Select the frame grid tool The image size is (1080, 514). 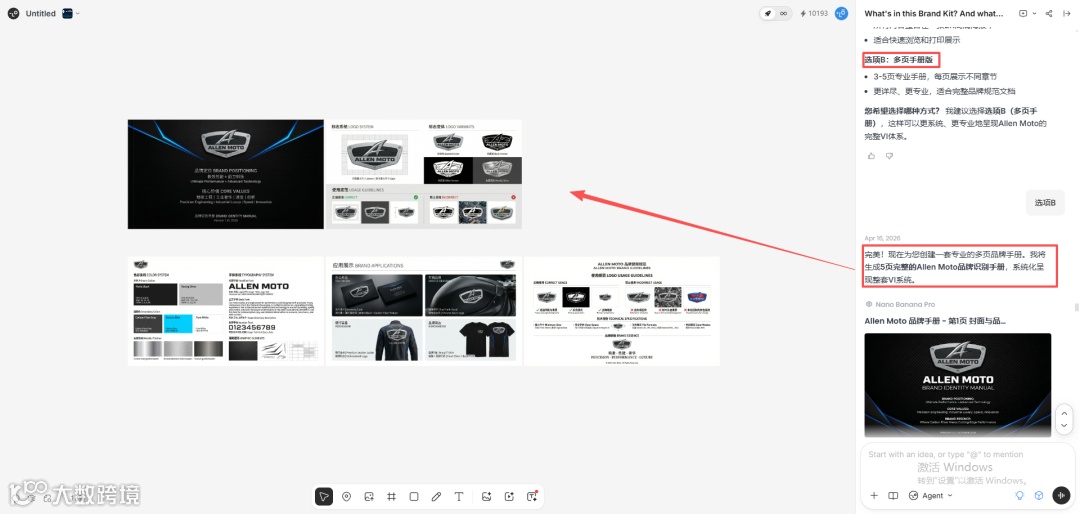coord(391,496)
